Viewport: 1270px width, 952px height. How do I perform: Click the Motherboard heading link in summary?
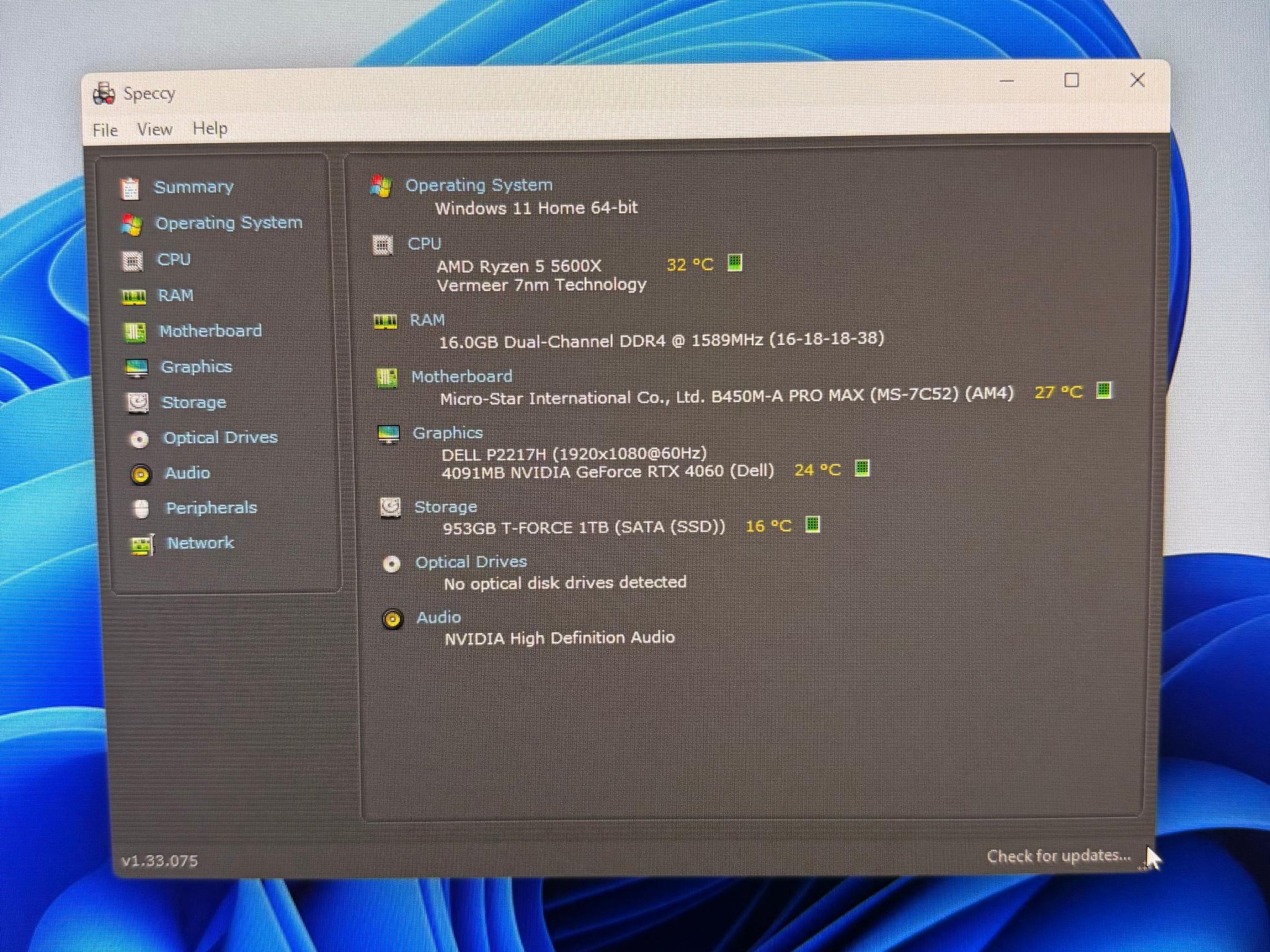(462, 377)
